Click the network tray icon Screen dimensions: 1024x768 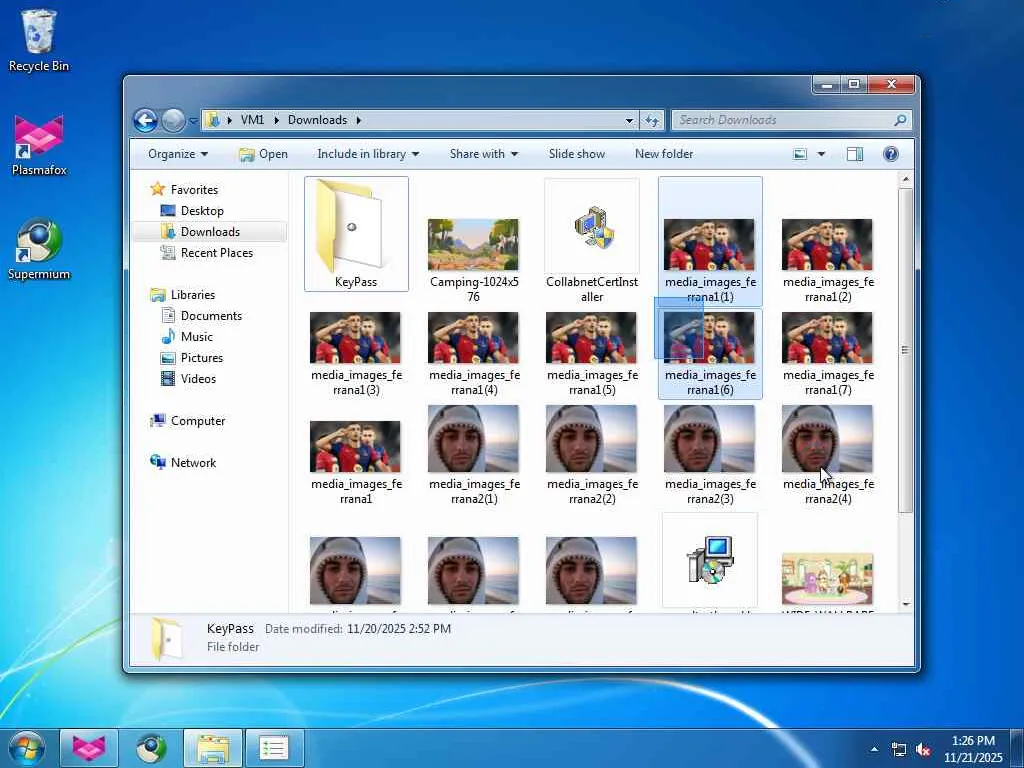point(899,750)
